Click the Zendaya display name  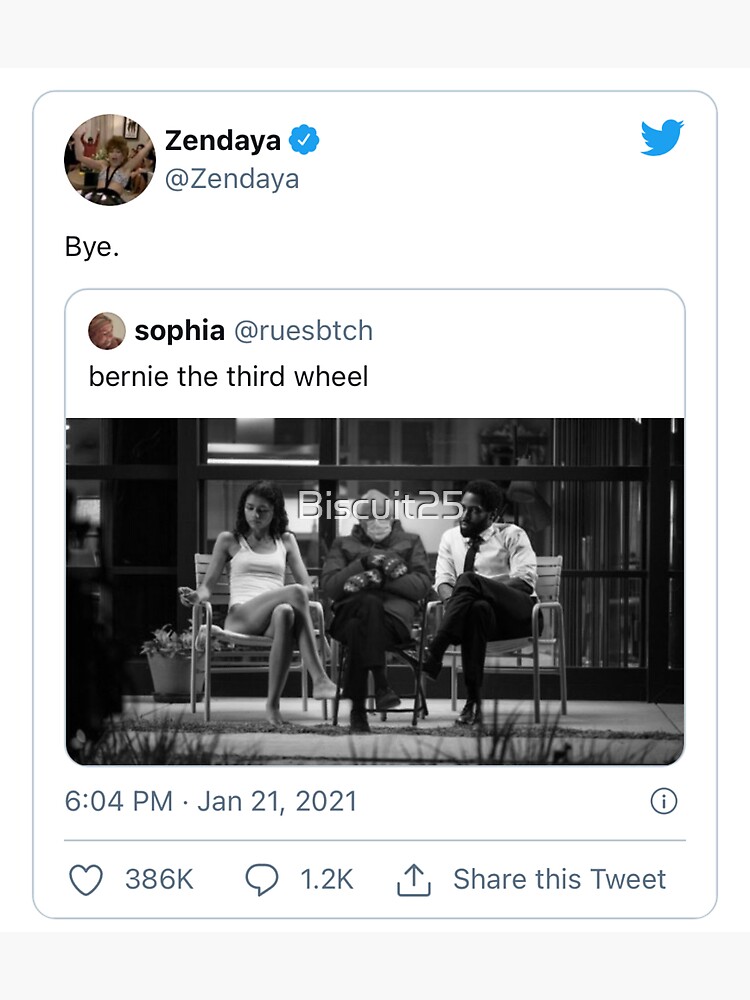pyautogui.click(x=222, y=141)
